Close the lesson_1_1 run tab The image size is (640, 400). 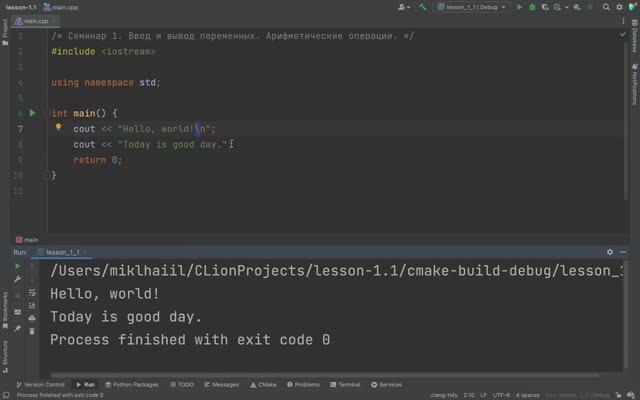pyautogui.click(x=85, y=252)
